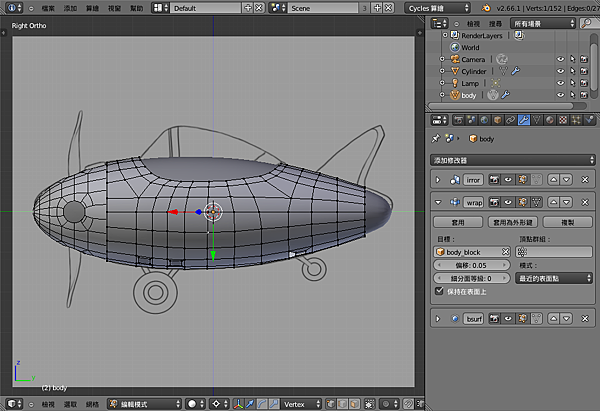
Task: Open the Texture properties tab (checker icon)
Action: coord(563,120)
